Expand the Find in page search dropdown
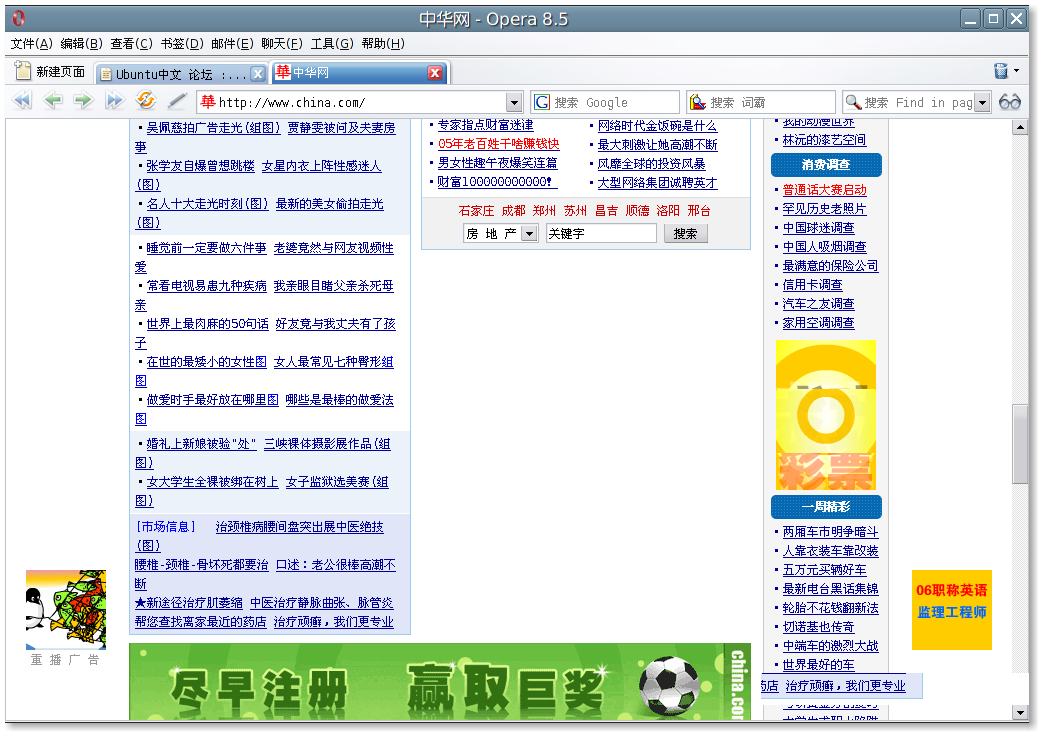Screen dimensions: 1038x732 [x=983, y=103]
